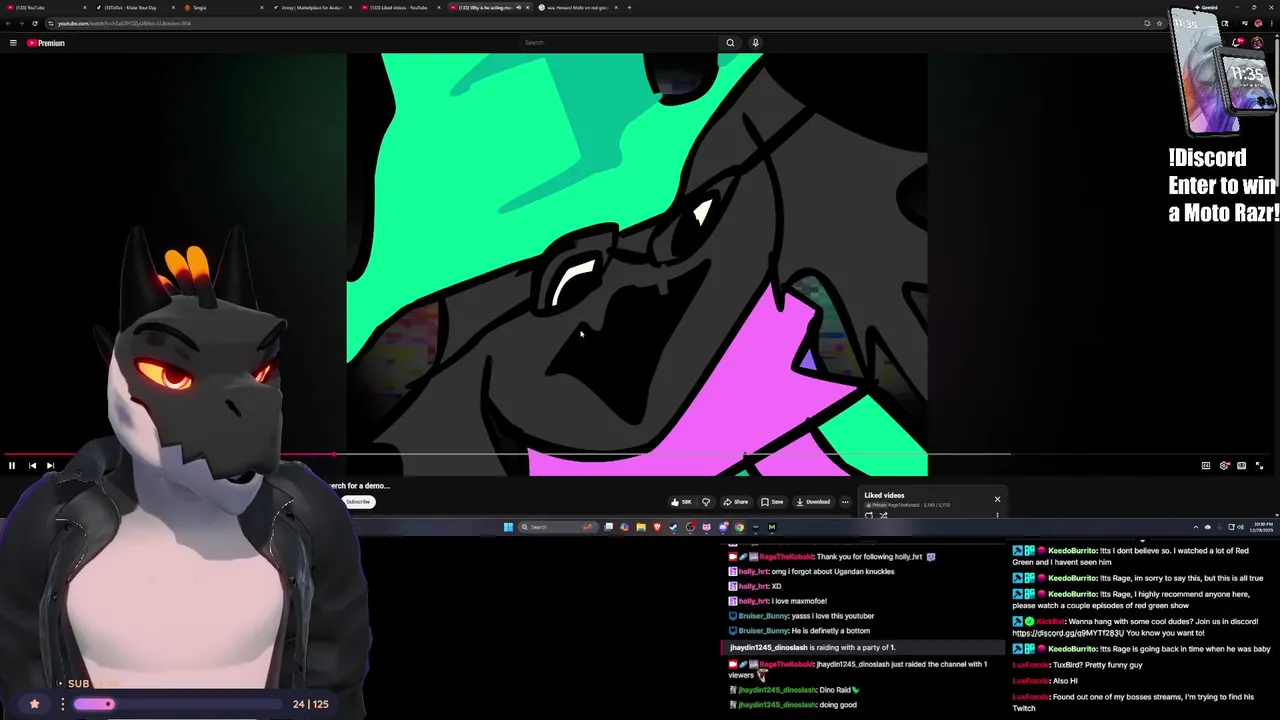Click the Download button
The height and width of the screenshot is (720, 1280).
point(813,502)
